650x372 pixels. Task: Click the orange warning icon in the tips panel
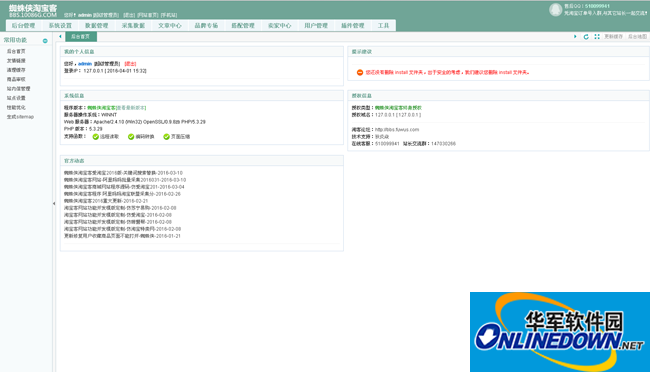click(x=360, y=72)
